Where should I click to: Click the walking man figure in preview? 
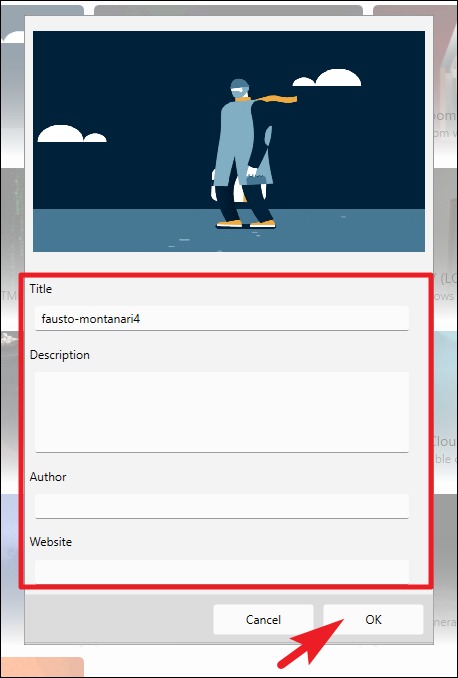(243, 154)
